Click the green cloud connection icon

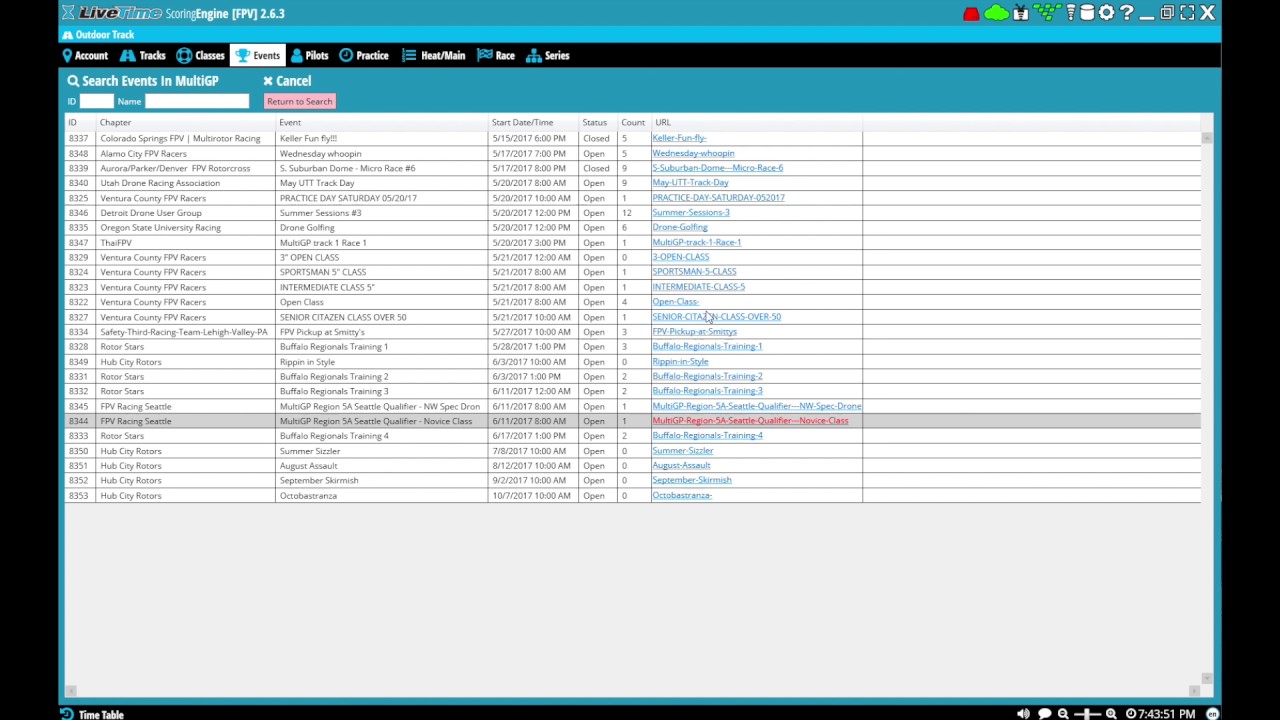tap(997, 13)
